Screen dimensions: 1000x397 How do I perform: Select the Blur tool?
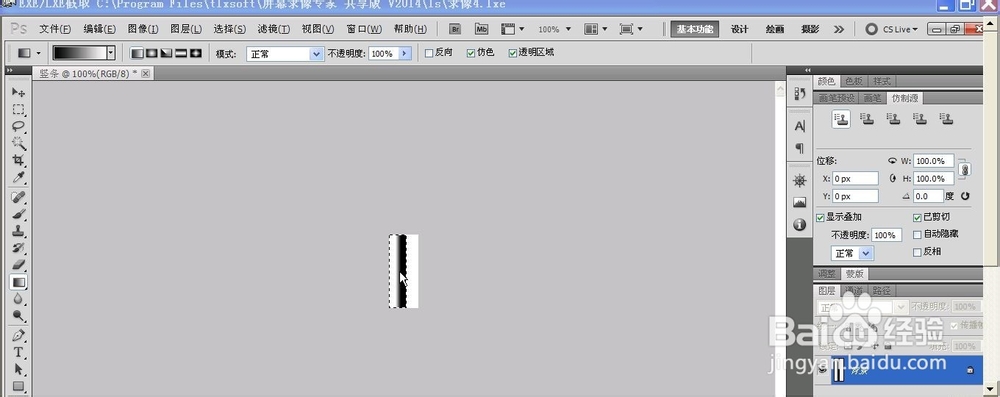click(x=18, y=298)
